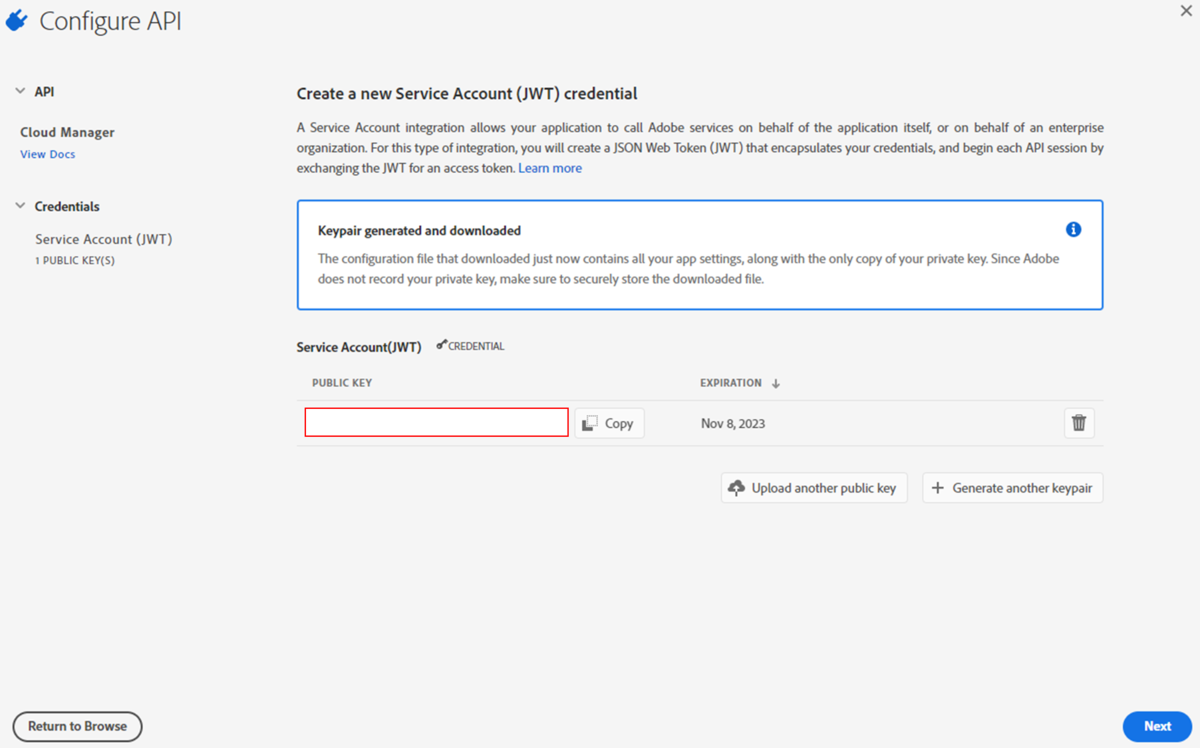Click the Create a new Service Account heading

(467, 93)
